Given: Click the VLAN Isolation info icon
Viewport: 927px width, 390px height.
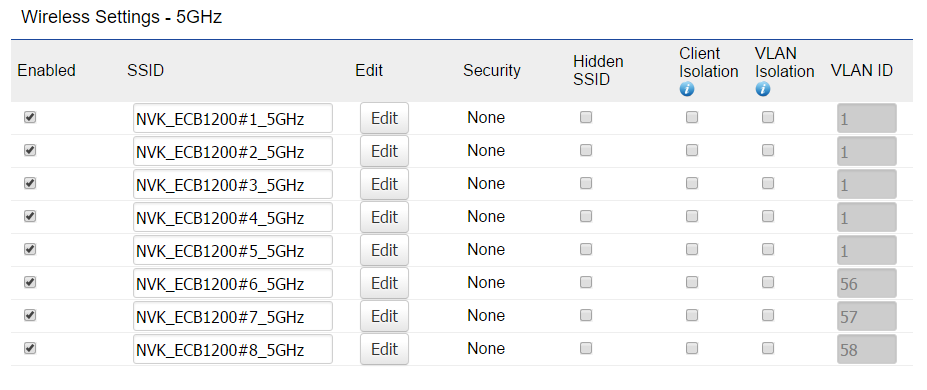Looking at the screenshot, I should (763, 89).
